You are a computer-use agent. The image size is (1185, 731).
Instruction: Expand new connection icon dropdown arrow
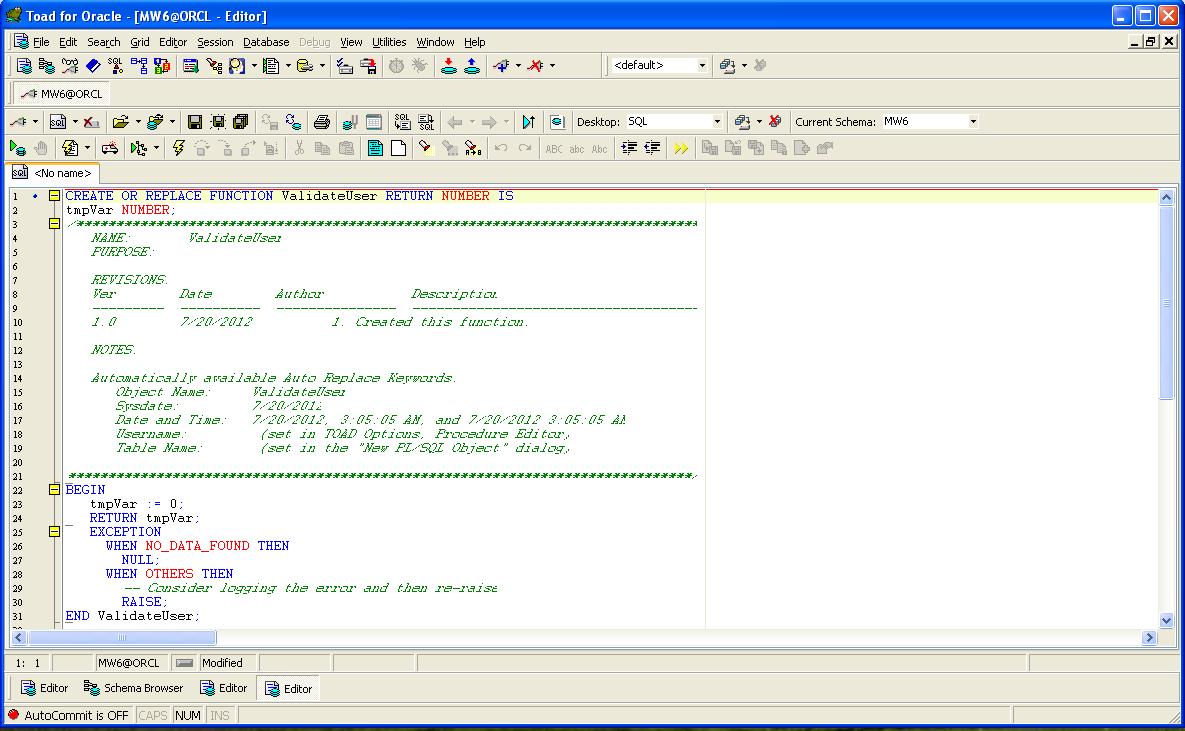coord(518,66)
